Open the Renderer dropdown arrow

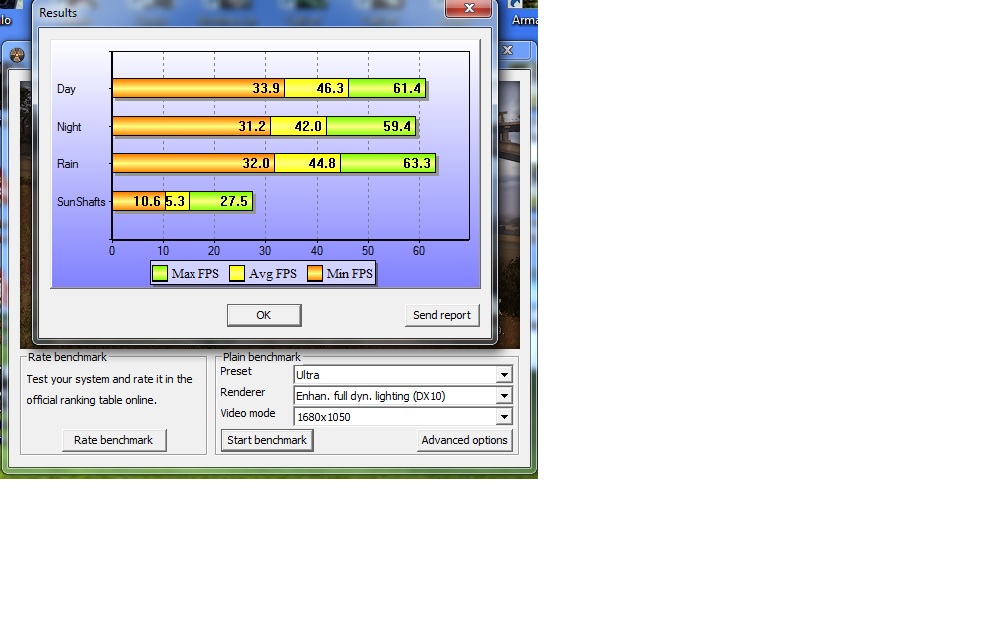(504, 396)
